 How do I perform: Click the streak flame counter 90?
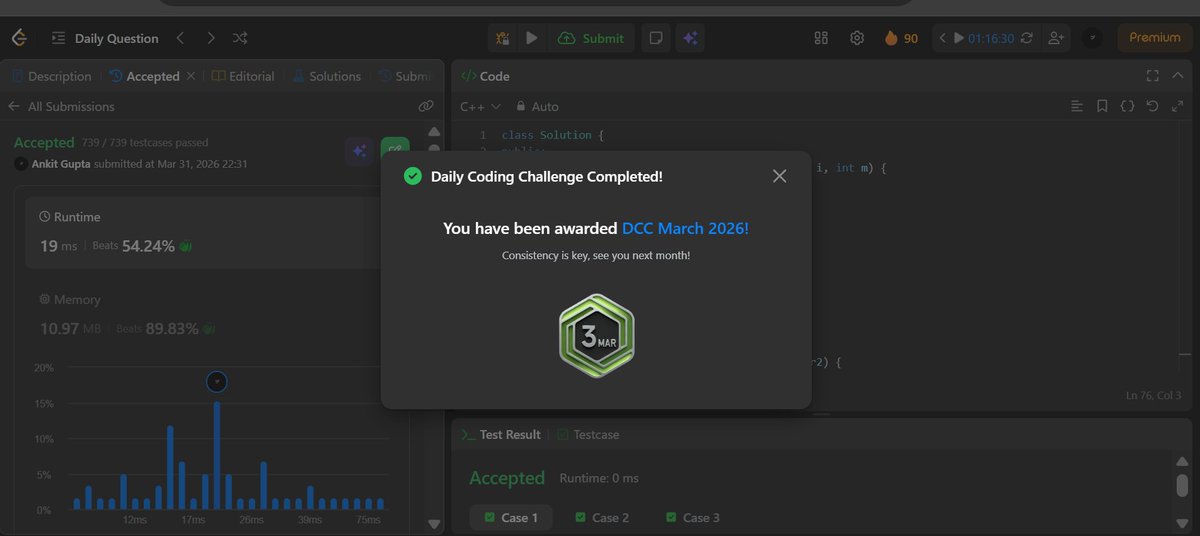[x=901, y=38]
